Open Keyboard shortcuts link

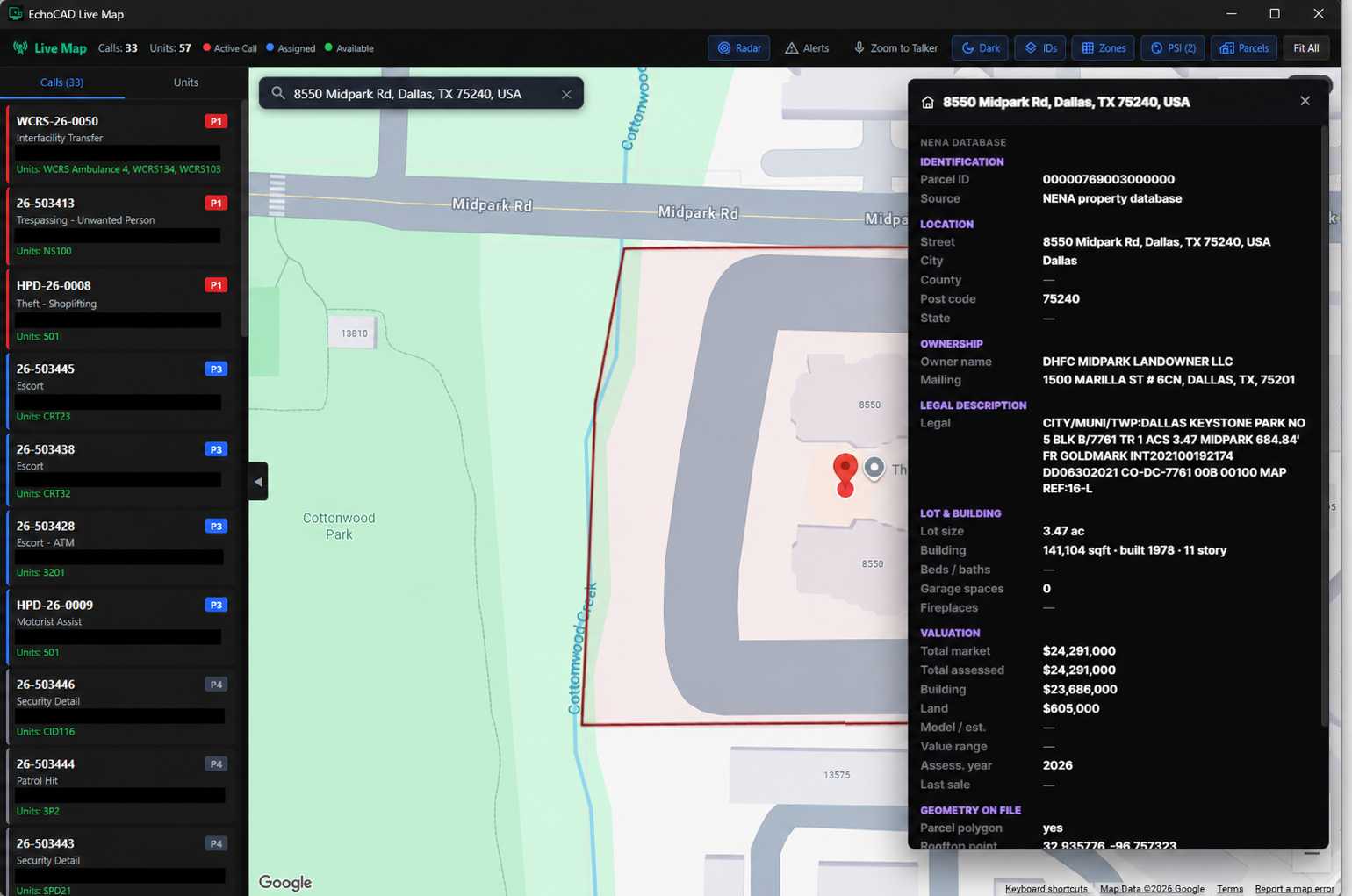1046,889
